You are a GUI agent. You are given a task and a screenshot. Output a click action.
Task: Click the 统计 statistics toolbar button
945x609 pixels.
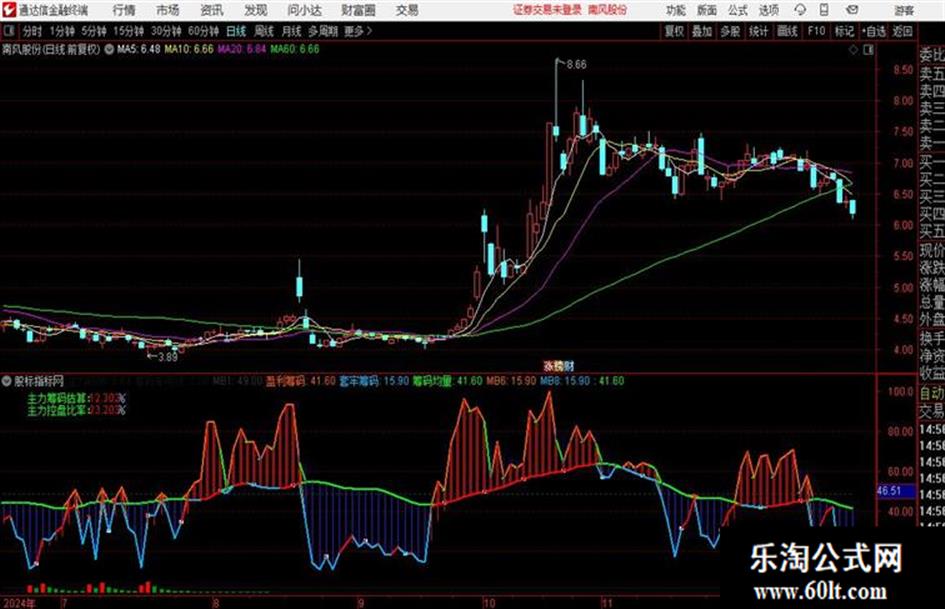coord(759,31)
